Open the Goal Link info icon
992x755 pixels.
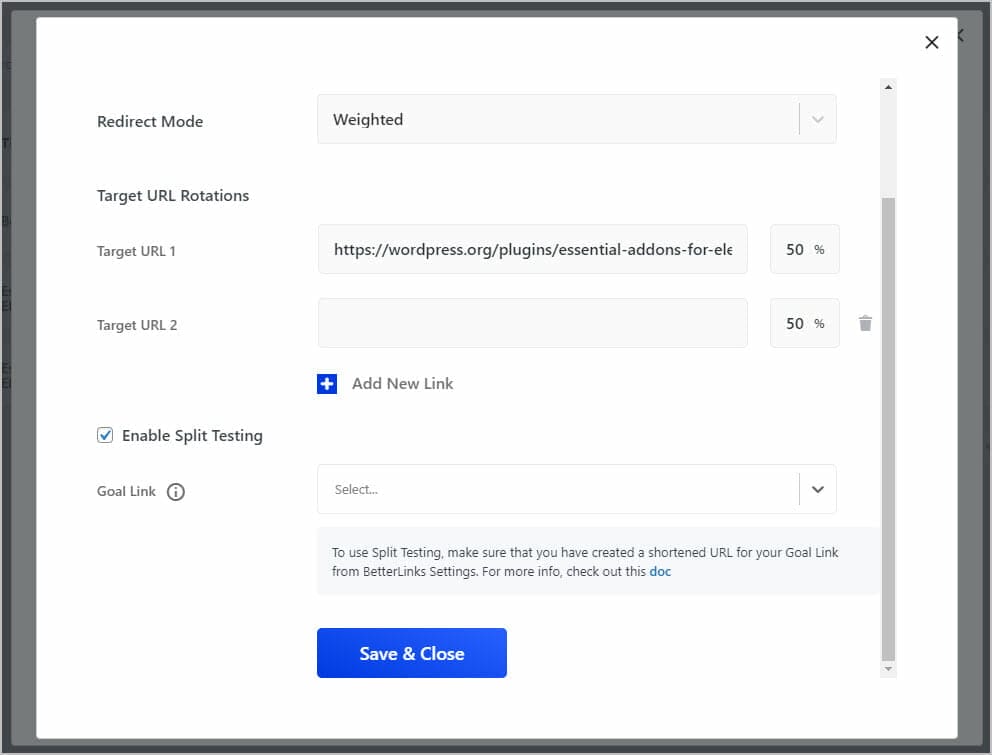click(175, 492)
